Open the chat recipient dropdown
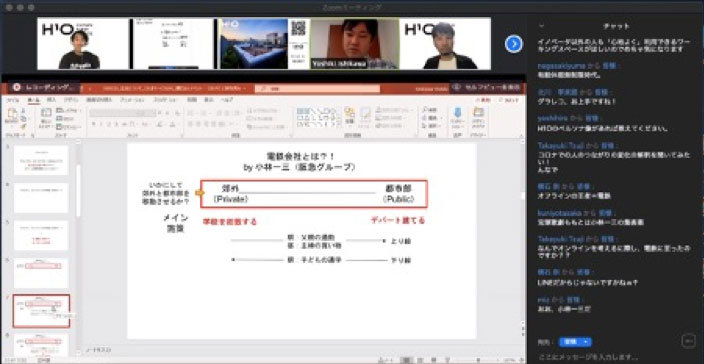Image resolution: width=704 pixels, height=364 pixels. coord(575,342)
